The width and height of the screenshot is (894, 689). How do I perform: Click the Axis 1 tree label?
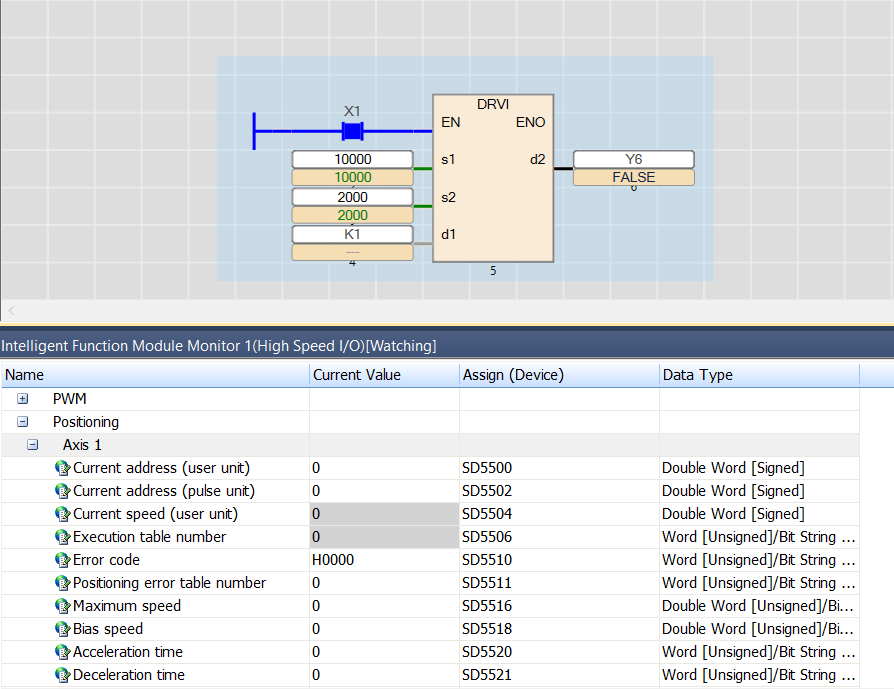[82, 445]
